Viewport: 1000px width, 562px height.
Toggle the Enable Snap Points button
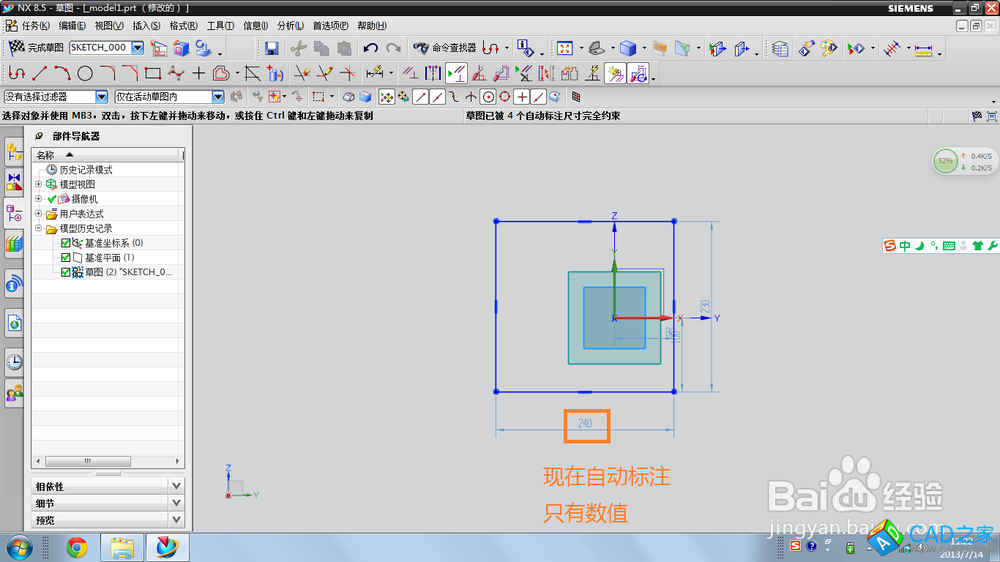386,97
